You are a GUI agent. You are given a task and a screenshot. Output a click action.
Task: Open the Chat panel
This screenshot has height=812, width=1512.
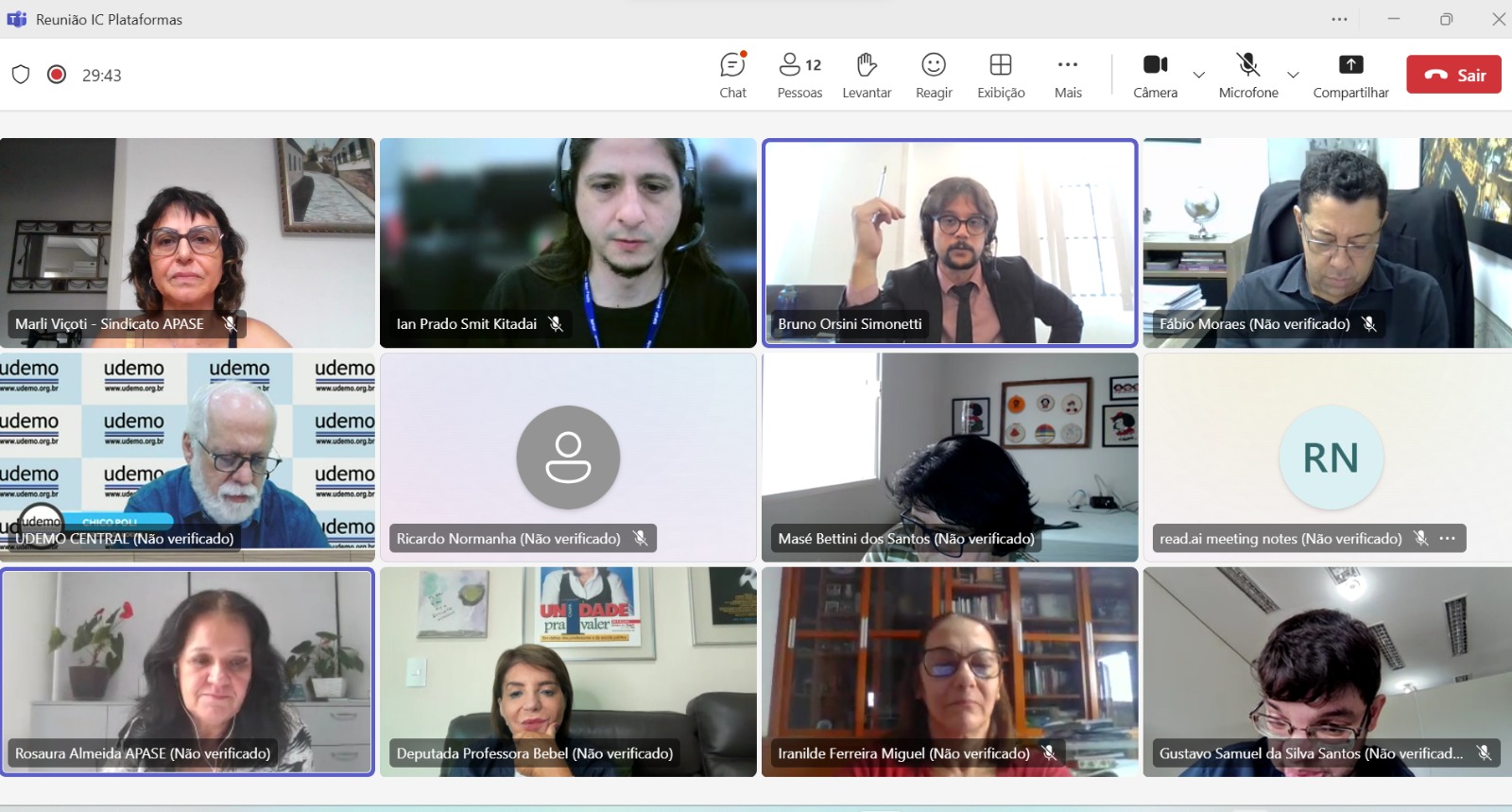tap(732, 75)
